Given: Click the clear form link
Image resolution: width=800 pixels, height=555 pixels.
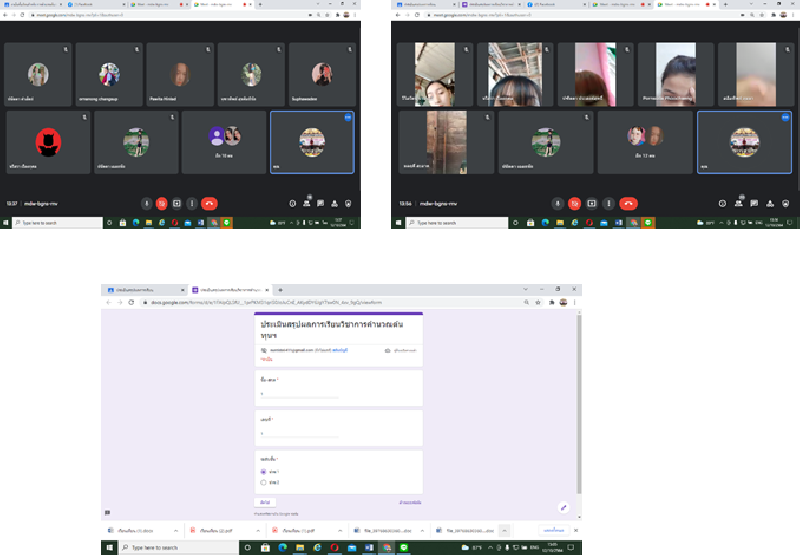Looking at the screenshot, I should (410, 501).
